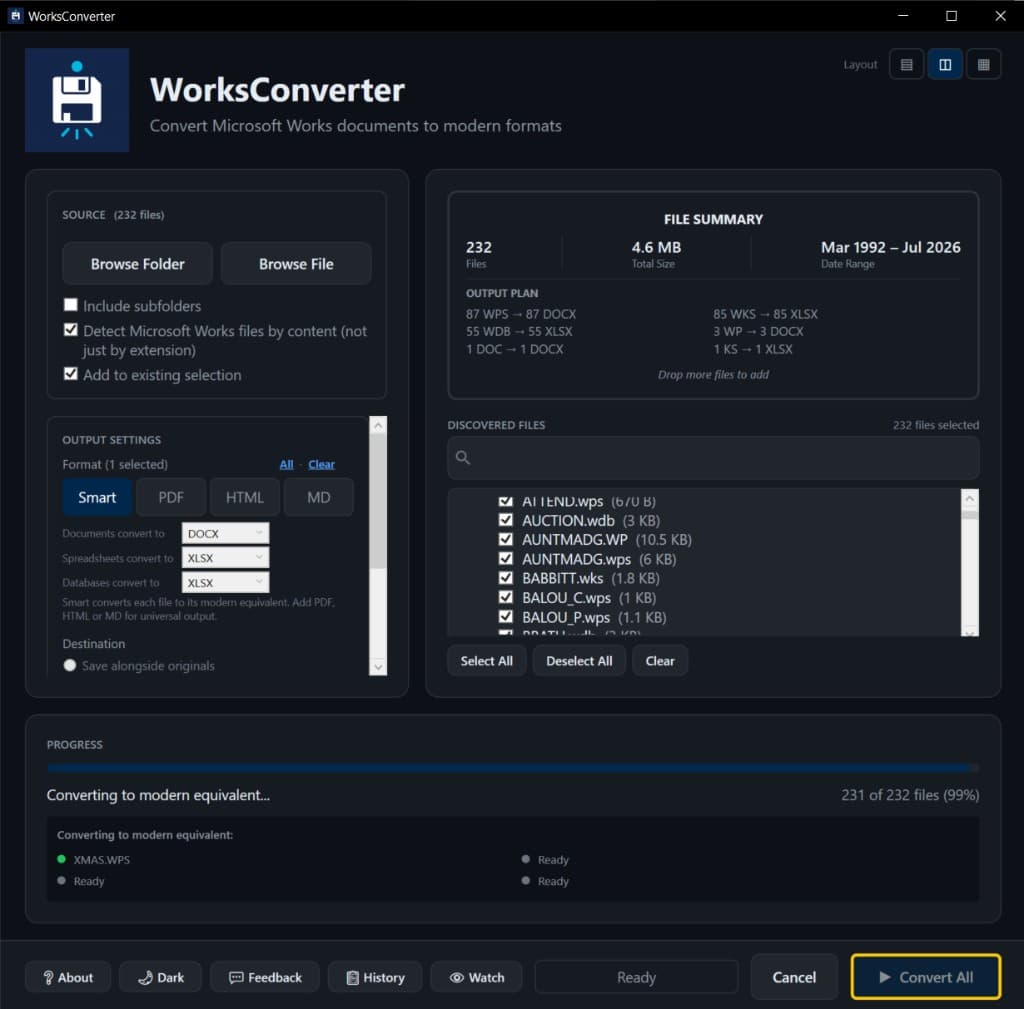Click output settings scrollbar down arrow
Viewport: 1024px width, 1009px height.
click(378, 667)
